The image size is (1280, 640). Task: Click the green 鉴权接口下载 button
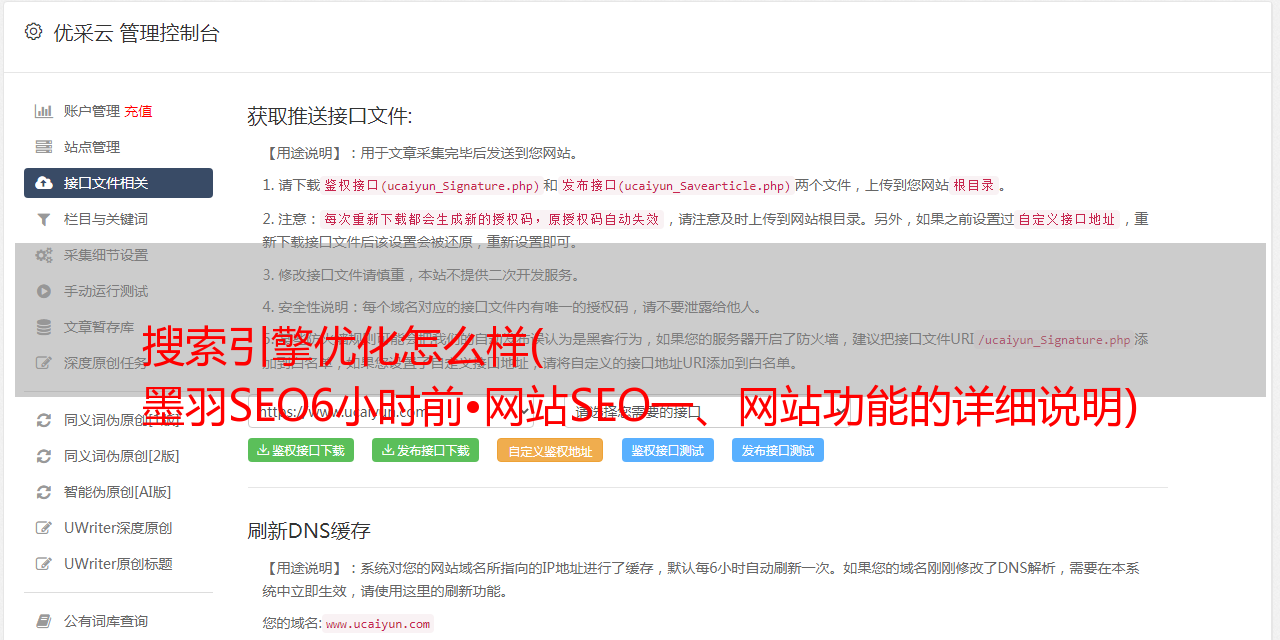point(301,450)
